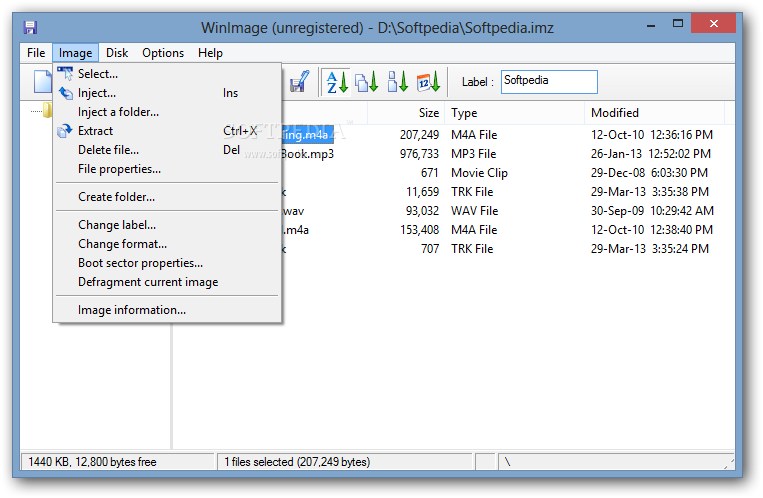
Task: Click date 26-Jan-13 12:52:02 PM
Action: coord(651,154)
